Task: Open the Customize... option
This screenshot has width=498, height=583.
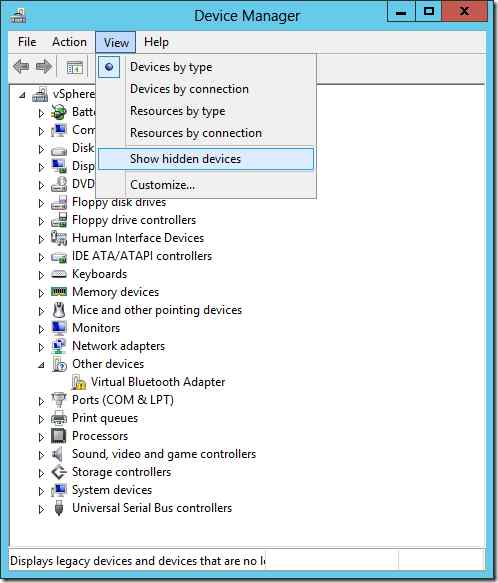Action: (206, 185)
